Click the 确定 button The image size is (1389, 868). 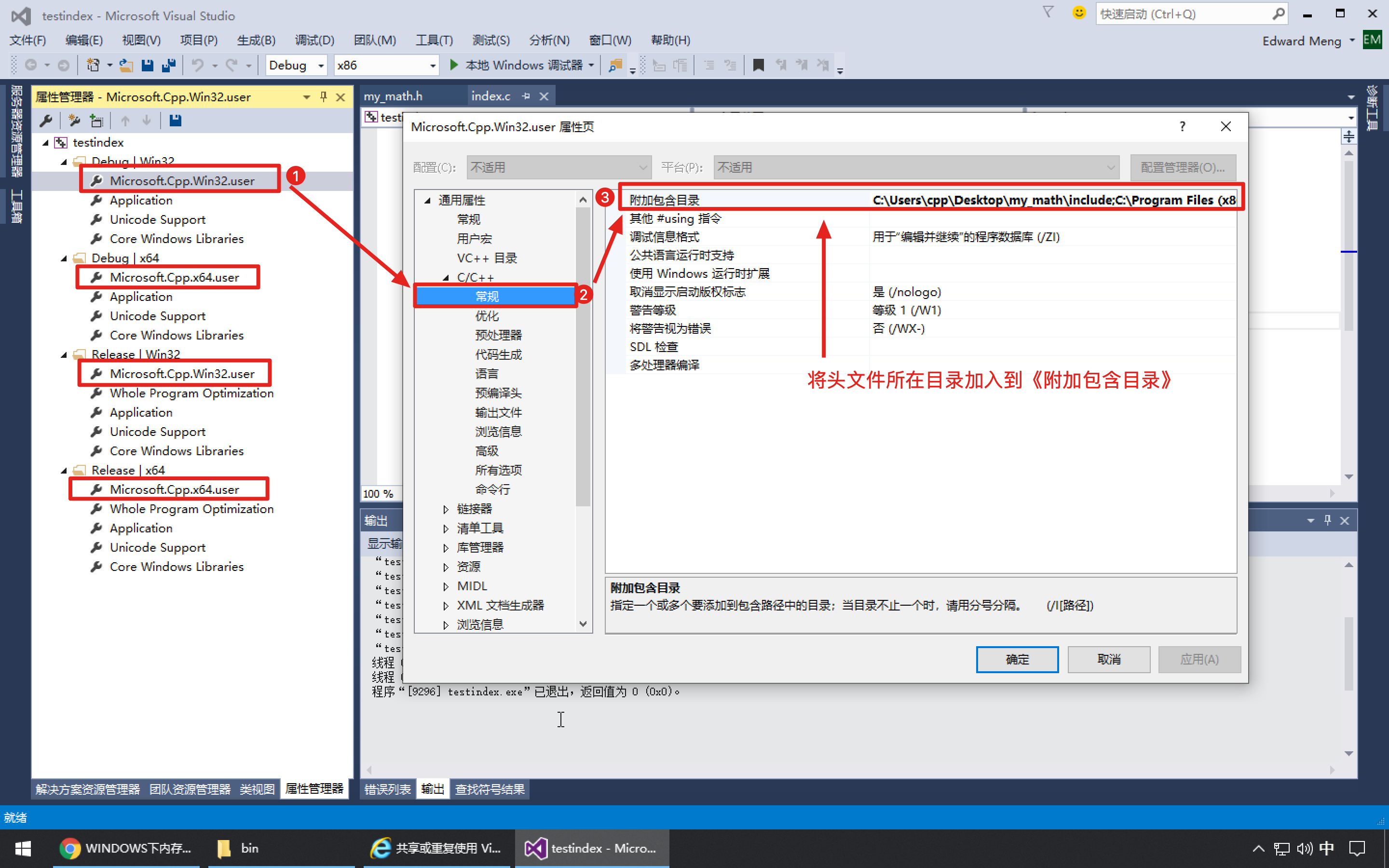(x=1017, y=659)
